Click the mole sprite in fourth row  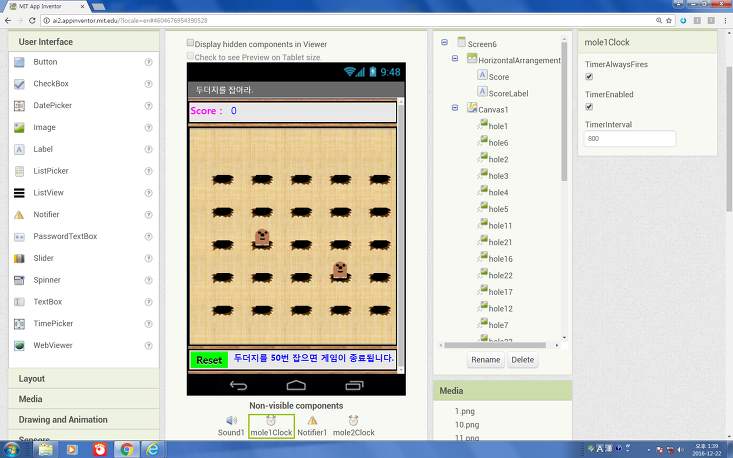pyautogui.click(x=340, y=270)
